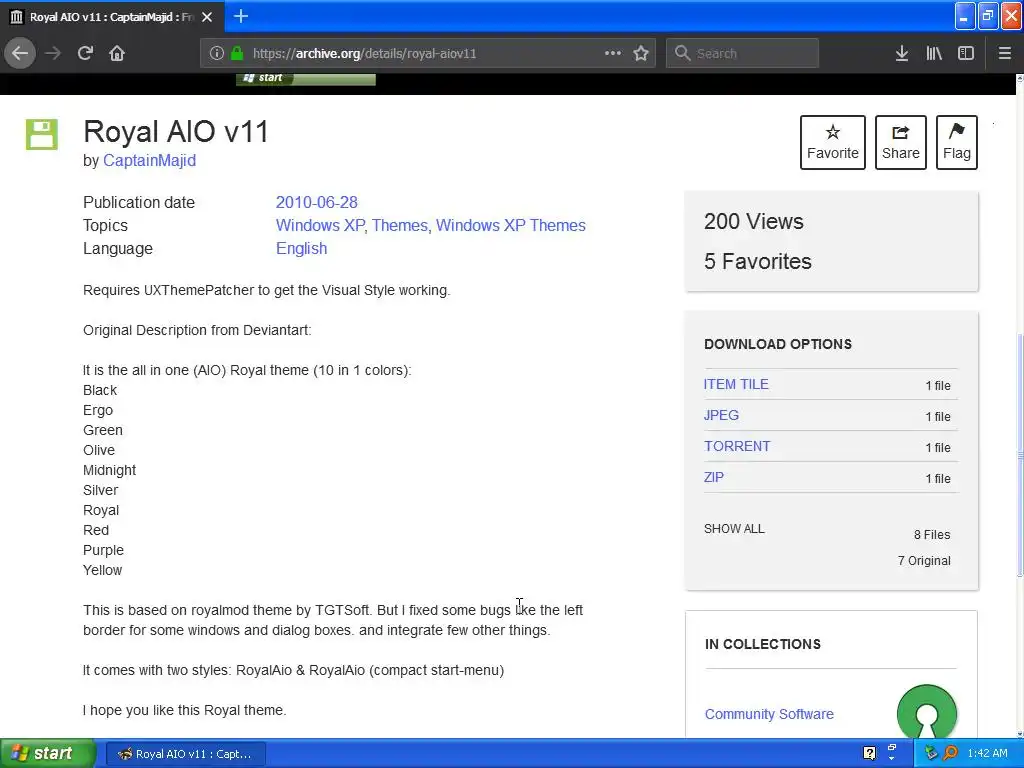Screen dimensions: 1024x768
Task: Click the green arrow tray icon
Action: pos(931,753)
